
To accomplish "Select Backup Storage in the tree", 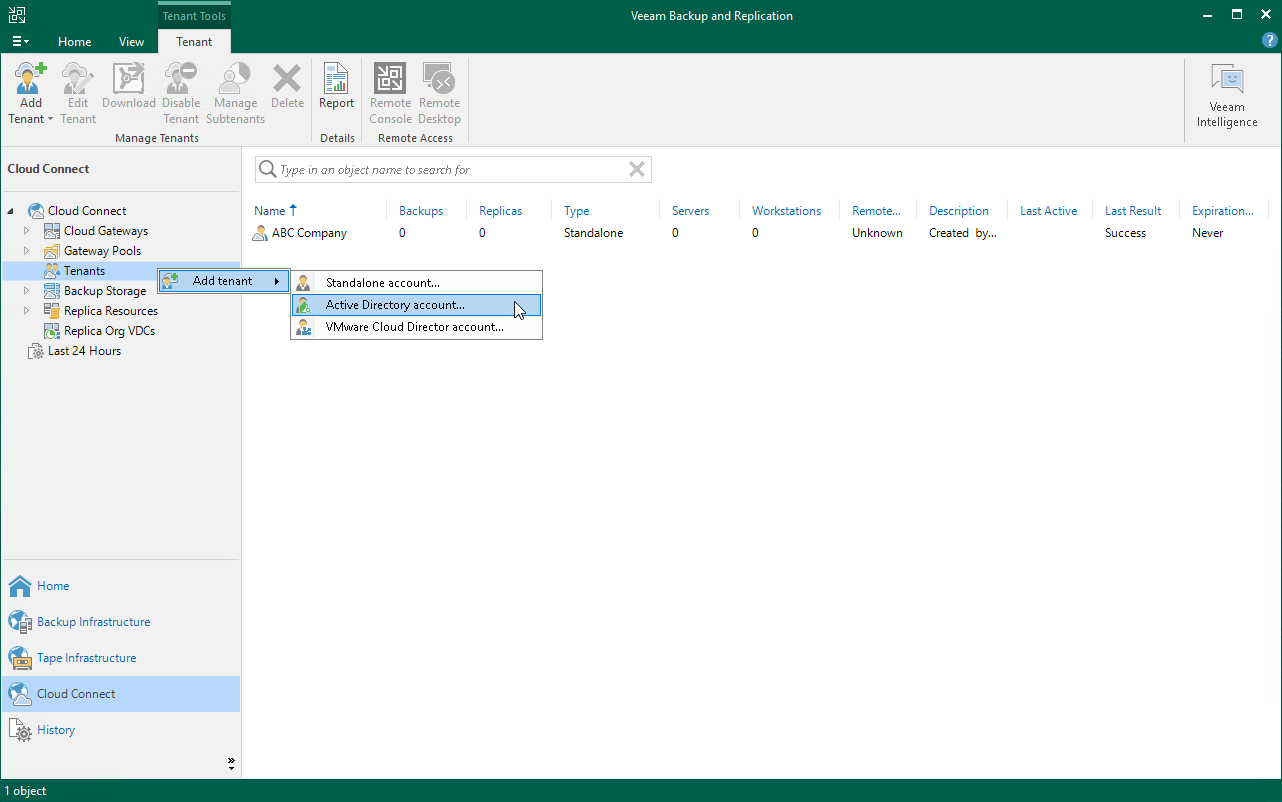I will [x=104, y=291].
